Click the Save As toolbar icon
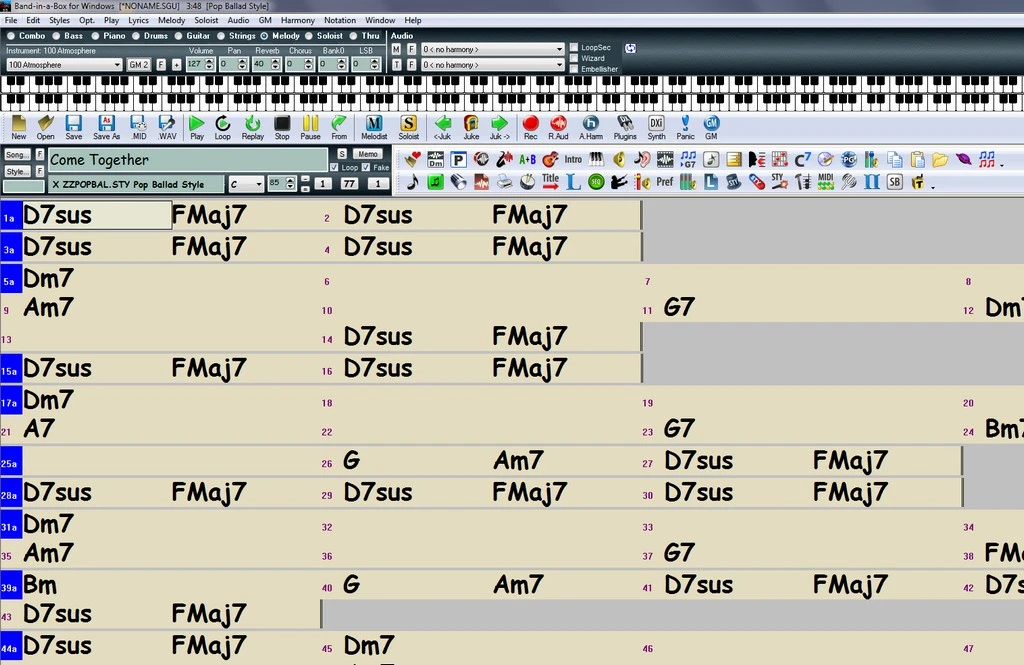The width and height of the screenshot is (1024, 665). click(106, 127)
